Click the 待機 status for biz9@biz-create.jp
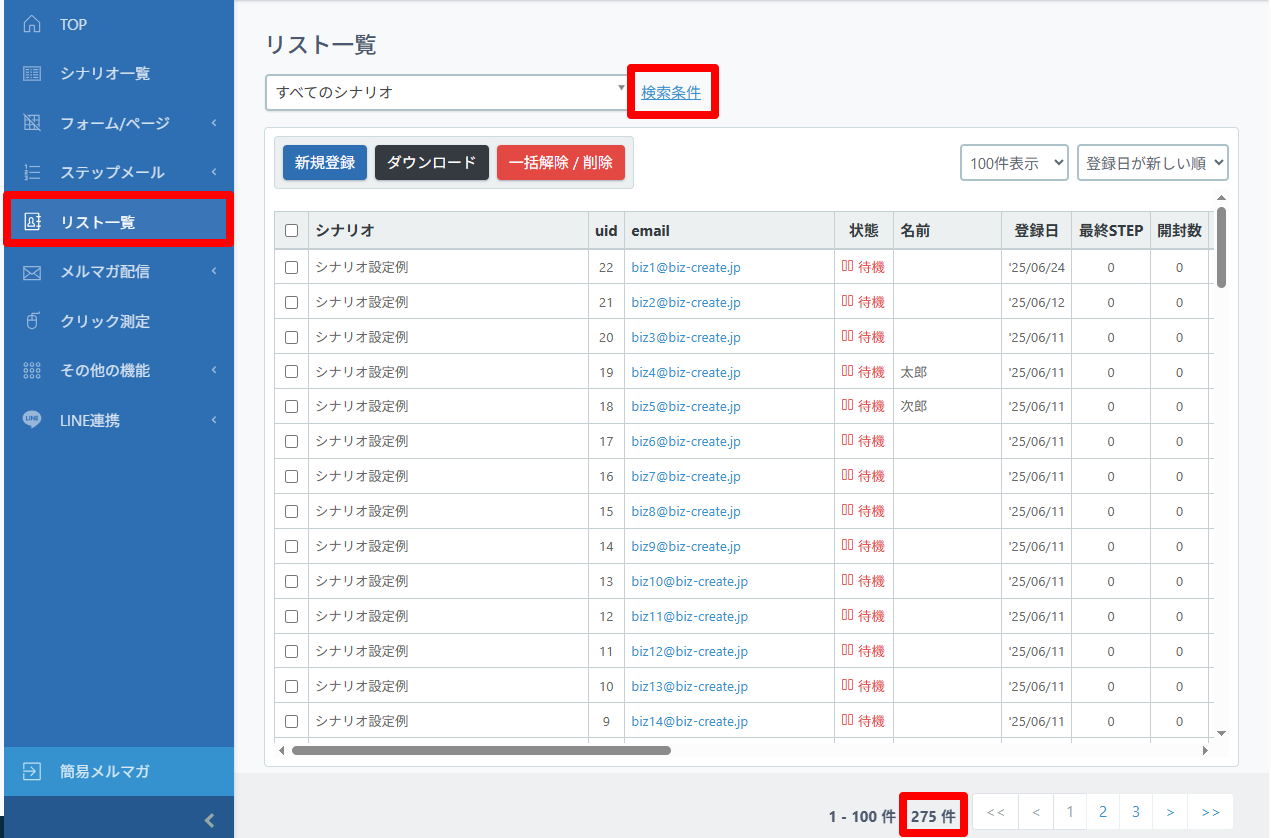 [863, 546]
